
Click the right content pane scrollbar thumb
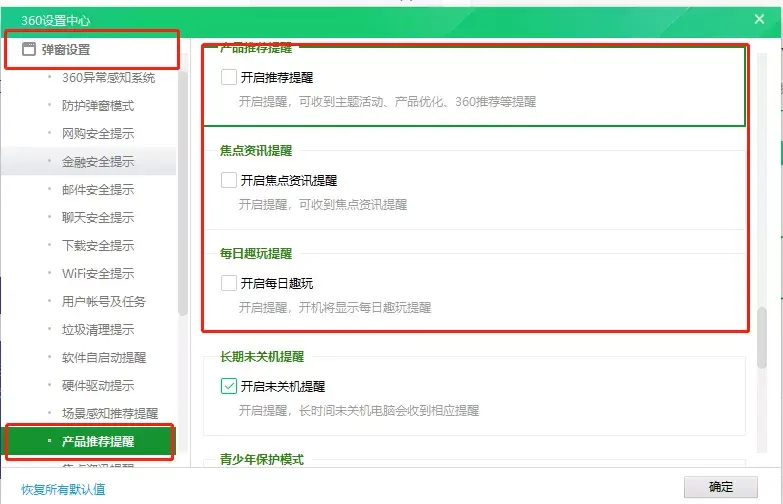[x=762, y=338]
